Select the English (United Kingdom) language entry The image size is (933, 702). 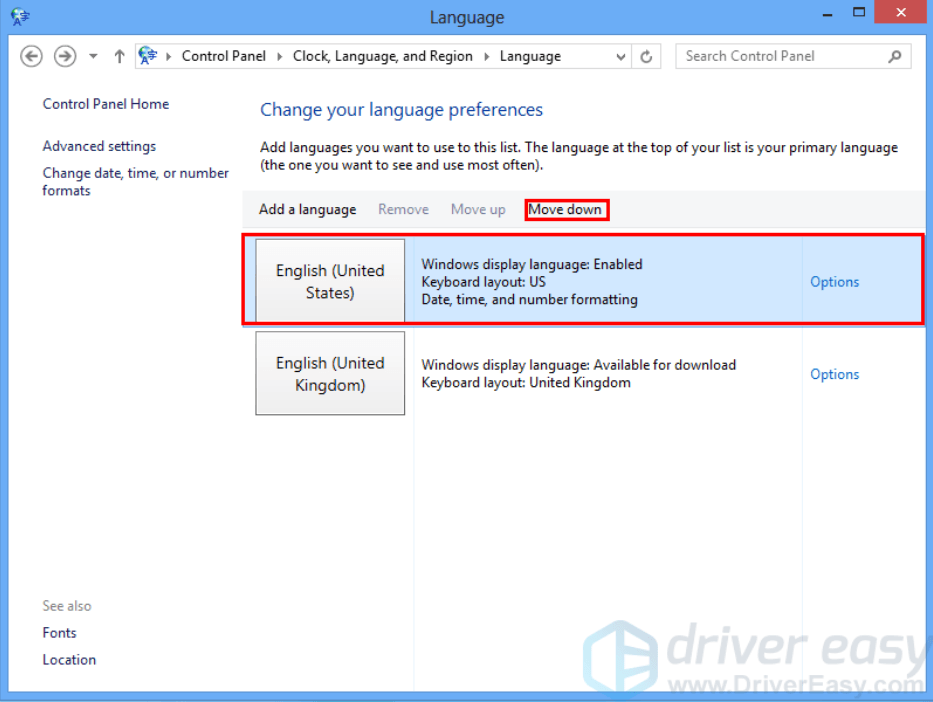click(x=330, y=373)
